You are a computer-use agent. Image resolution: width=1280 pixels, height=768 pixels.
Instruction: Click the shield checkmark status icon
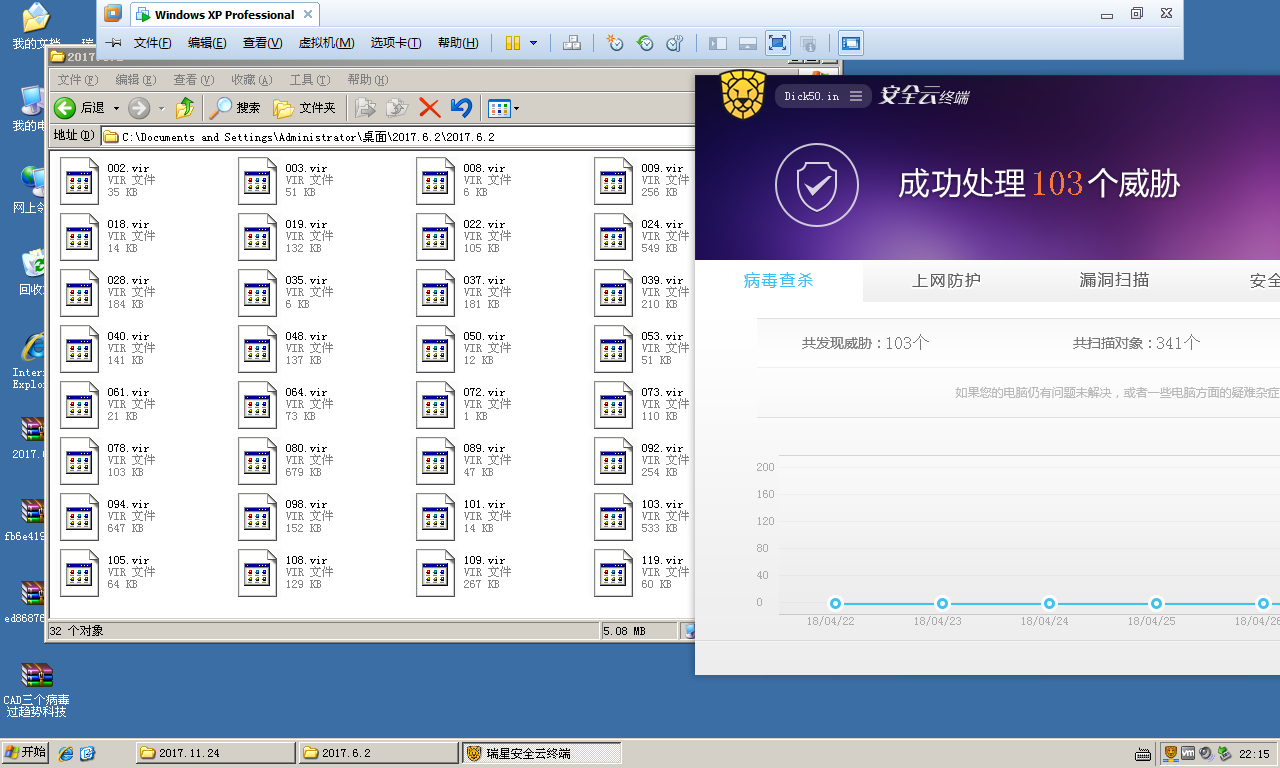point(817,184)
